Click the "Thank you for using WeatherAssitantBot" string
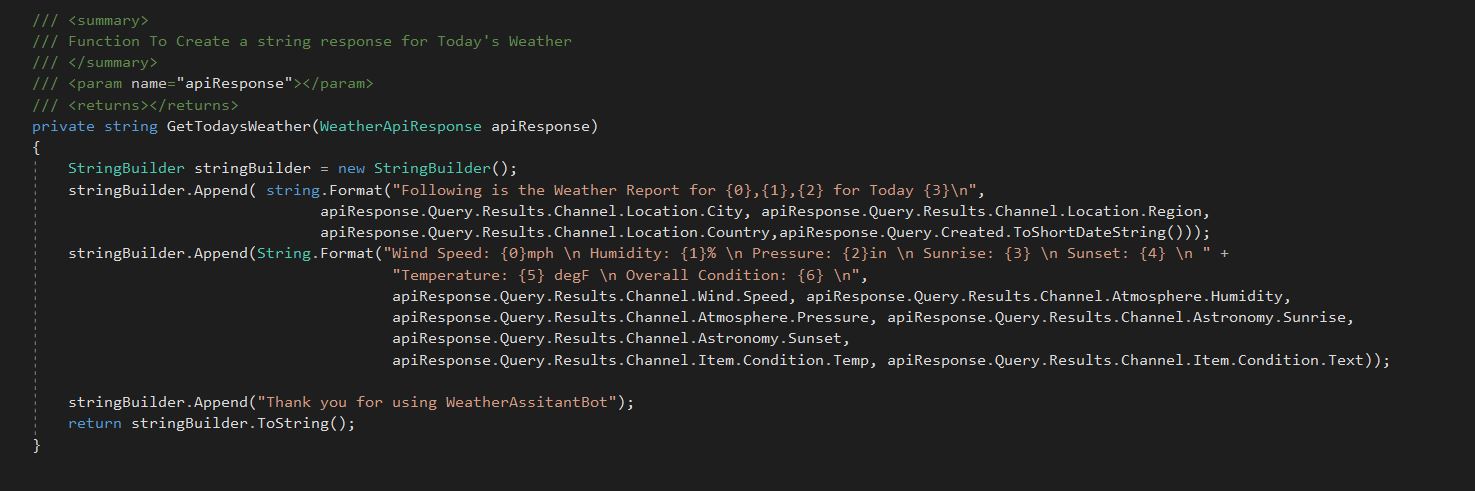 coord(441,402)
